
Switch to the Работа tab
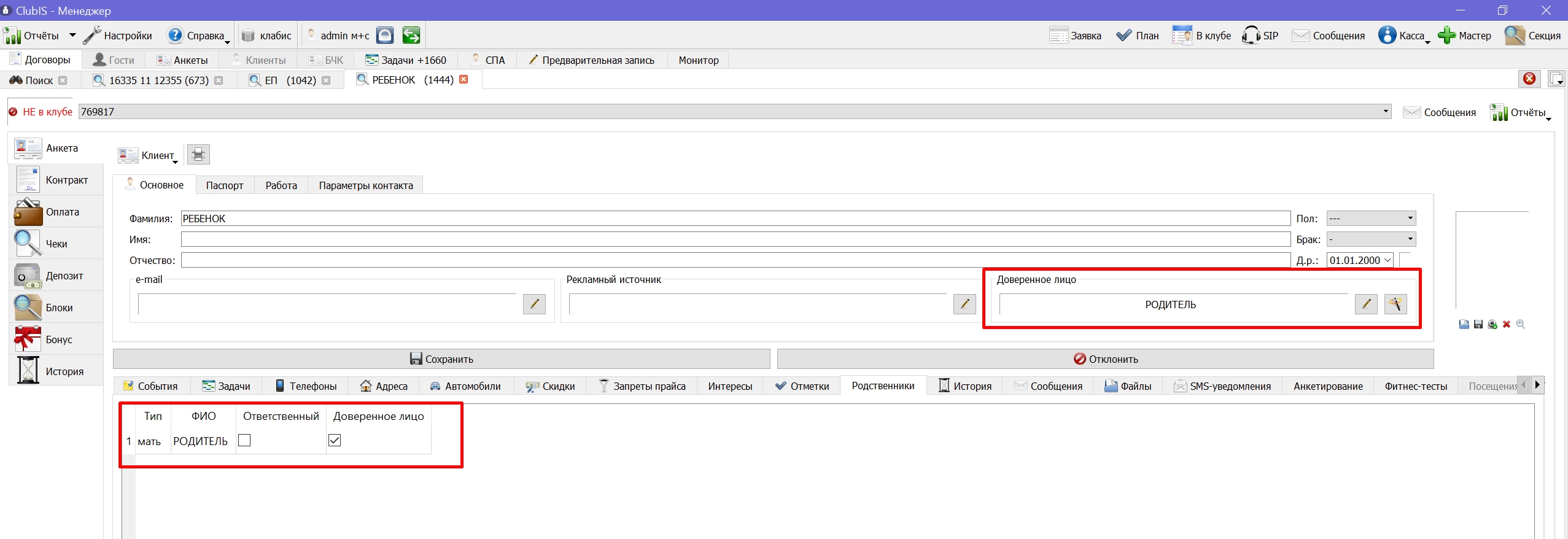(281, 185)
